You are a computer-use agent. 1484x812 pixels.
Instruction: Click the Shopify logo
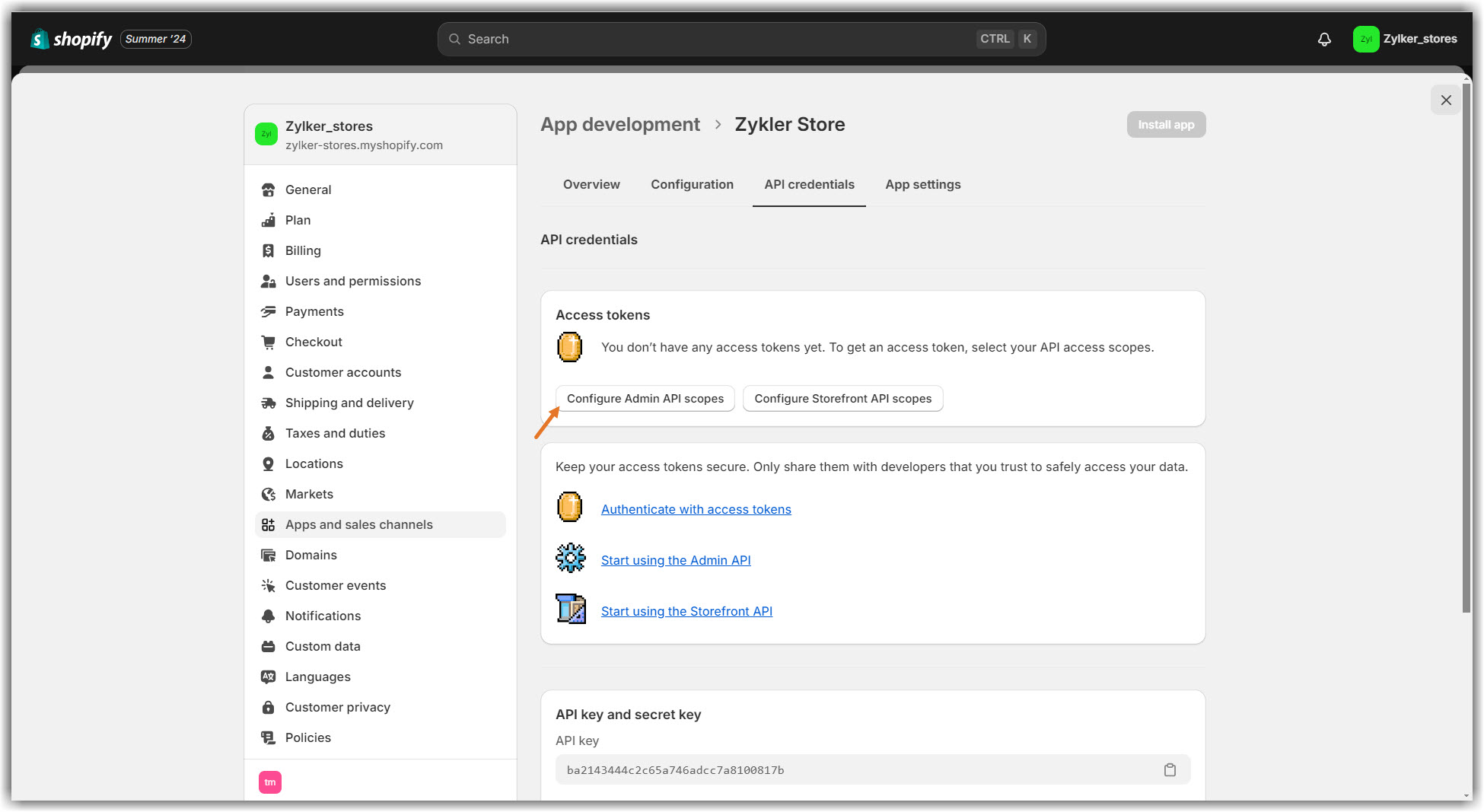click(x=72, y=40)
